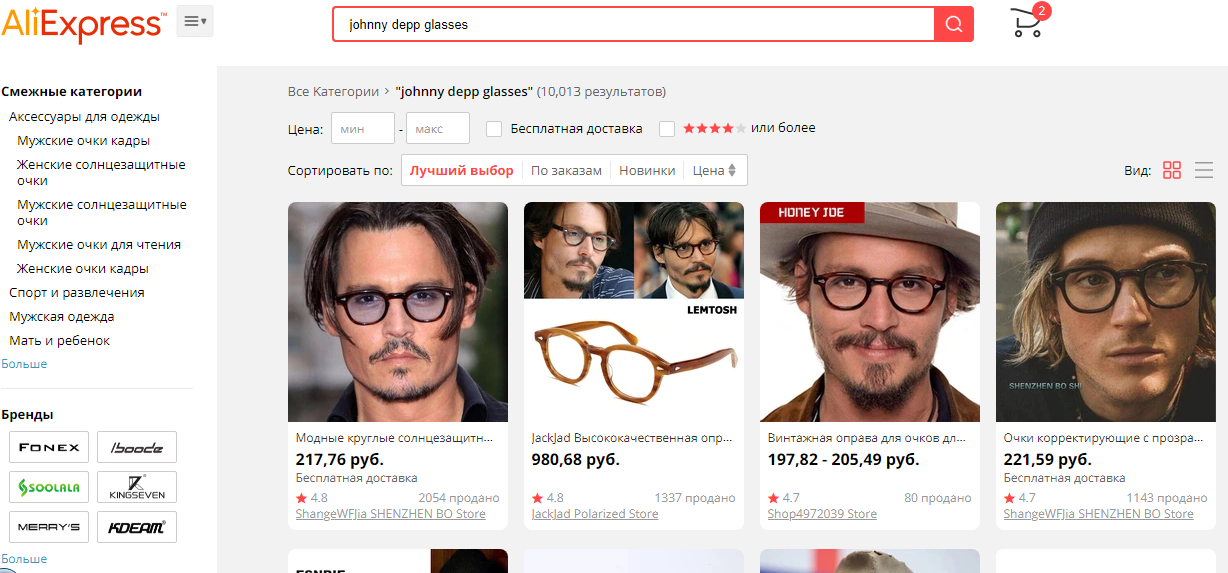
Task: Select the Boode brand logo
Action: 137,447
